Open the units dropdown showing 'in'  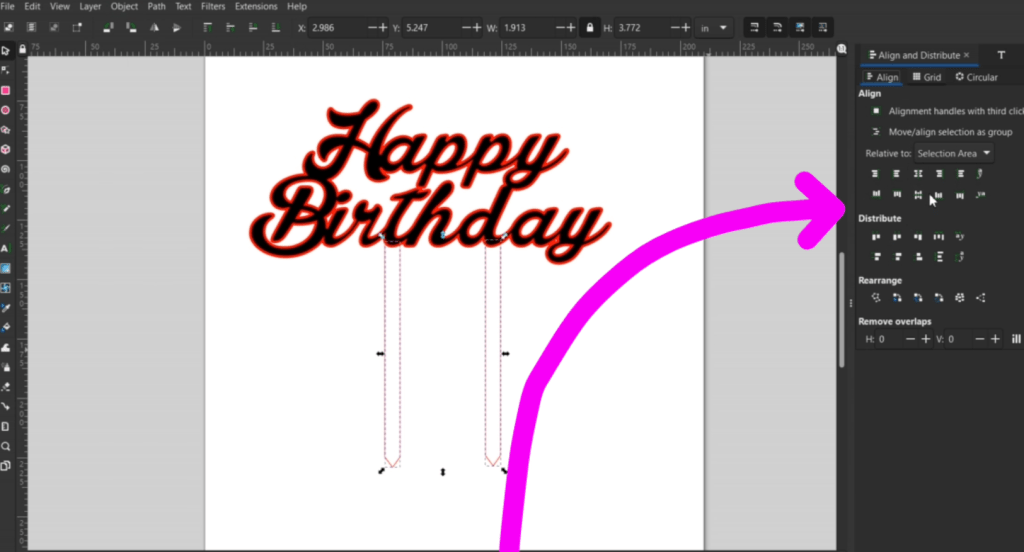tap(715, 28)
